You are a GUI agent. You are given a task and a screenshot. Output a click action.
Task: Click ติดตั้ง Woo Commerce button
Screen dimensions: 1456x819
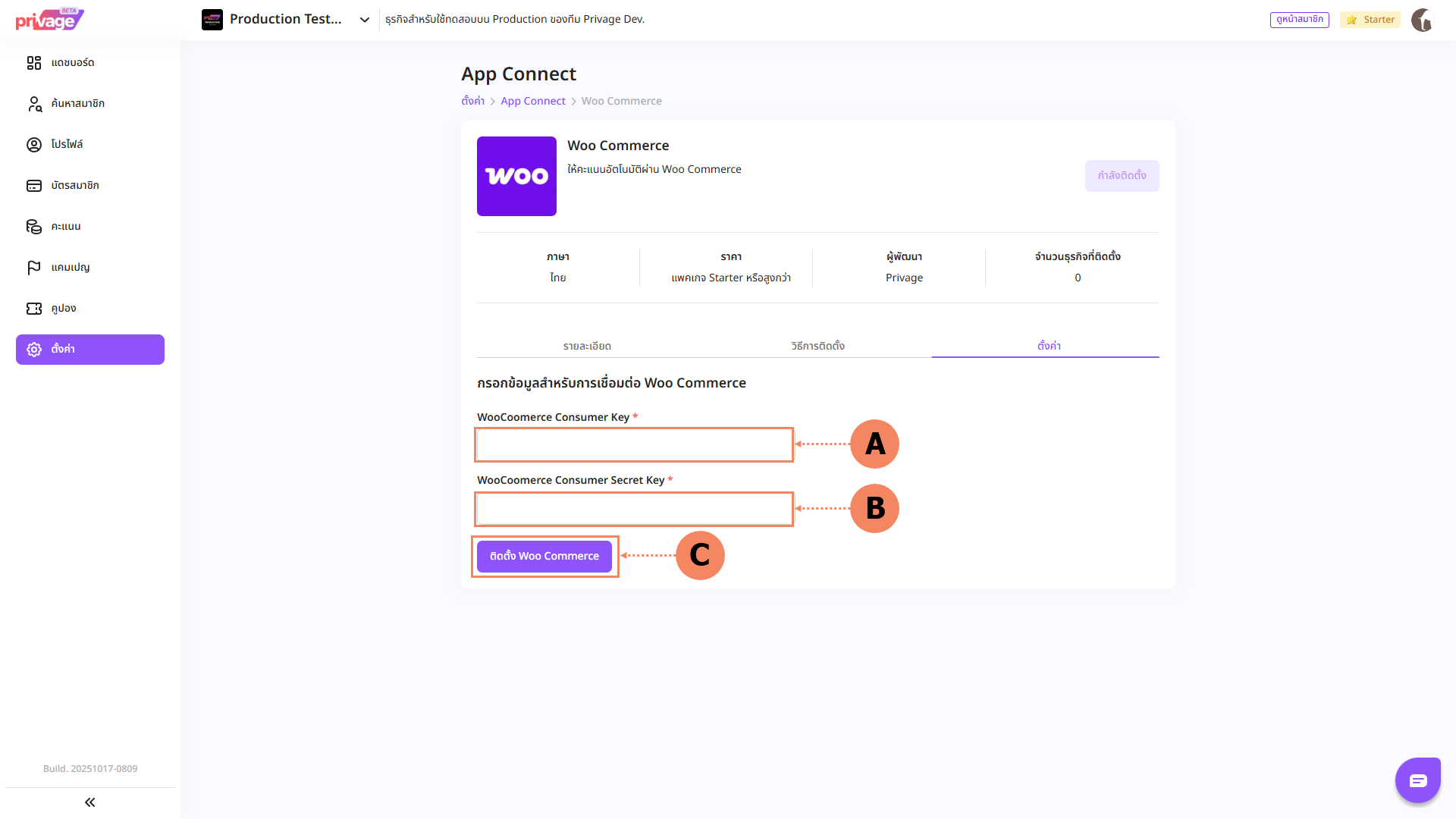(x=544, y=556)
